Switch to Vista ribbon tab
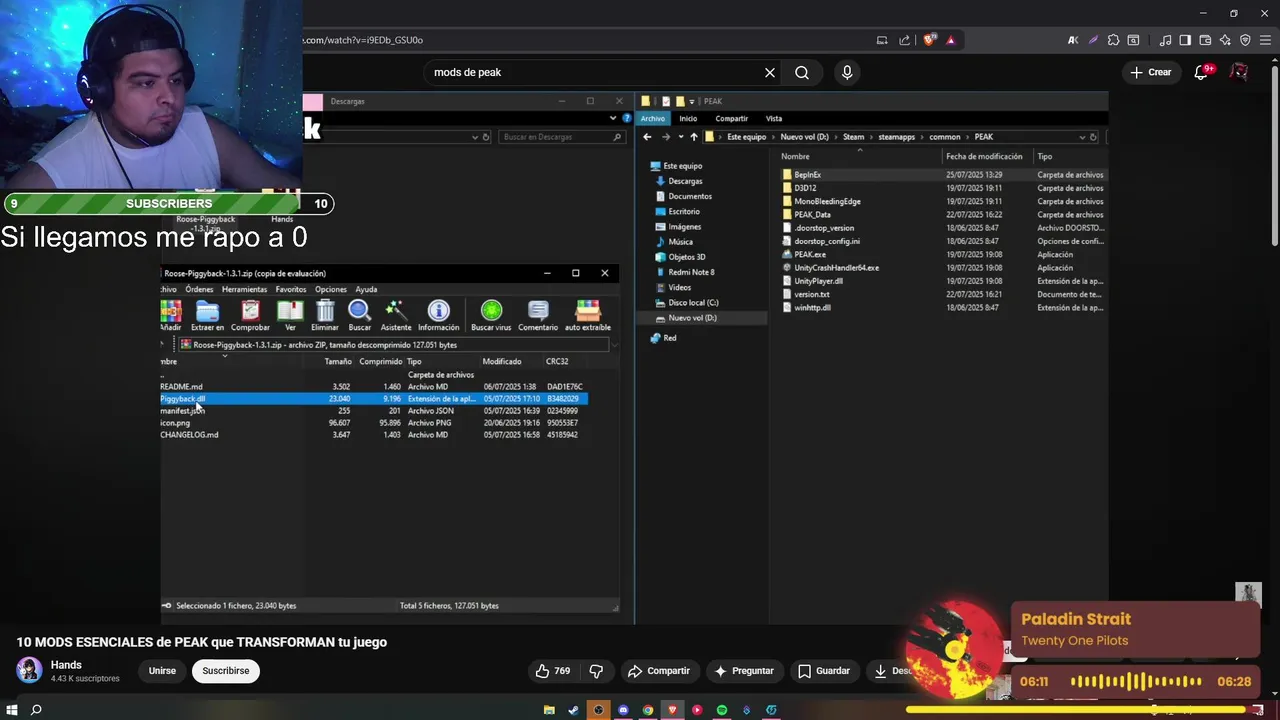The width and height of the screenshot is (1280, 720). (774, 118)
